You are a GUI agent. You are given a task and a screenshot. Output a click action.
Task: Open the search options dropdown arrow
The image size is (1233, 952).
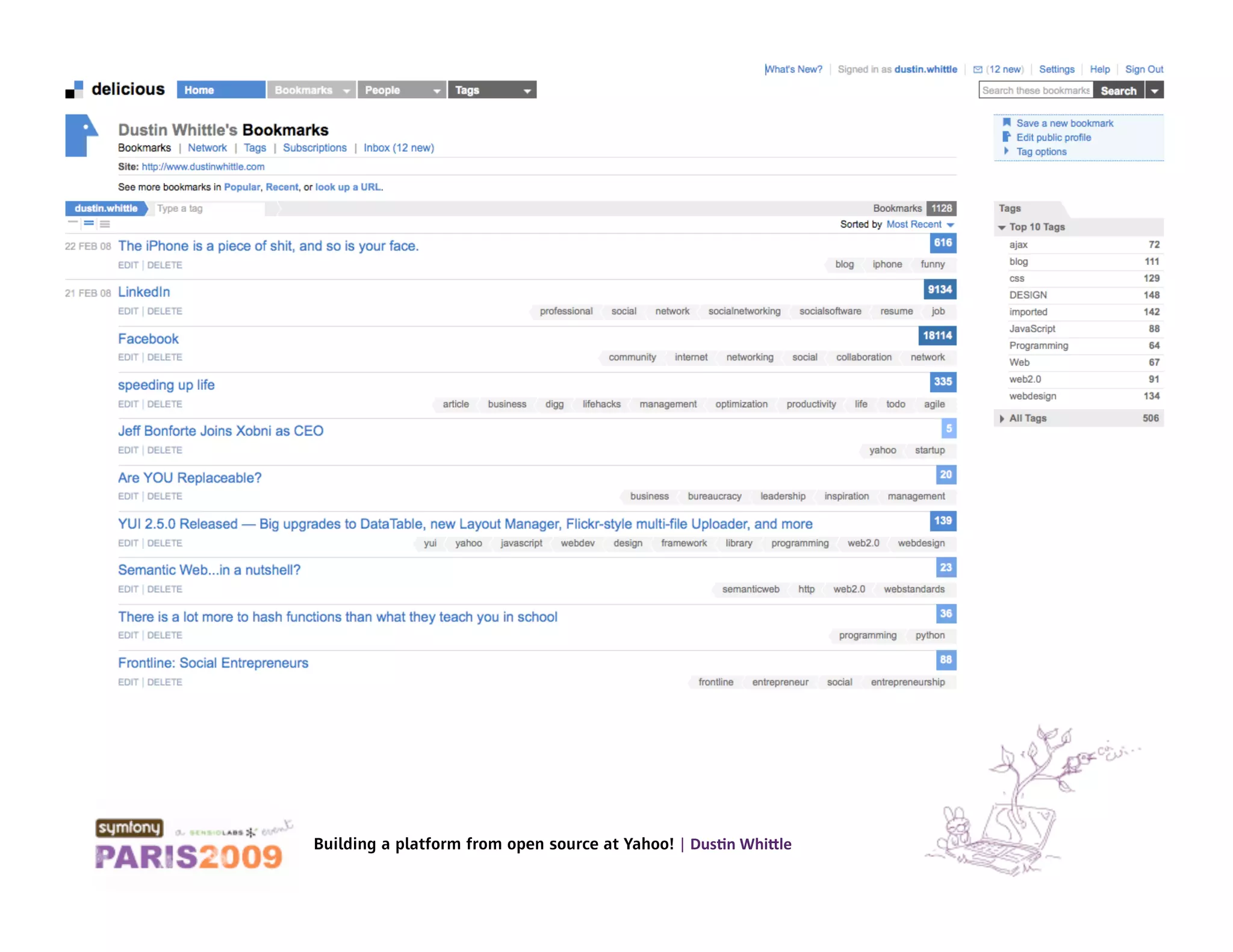coord(1154,90)
